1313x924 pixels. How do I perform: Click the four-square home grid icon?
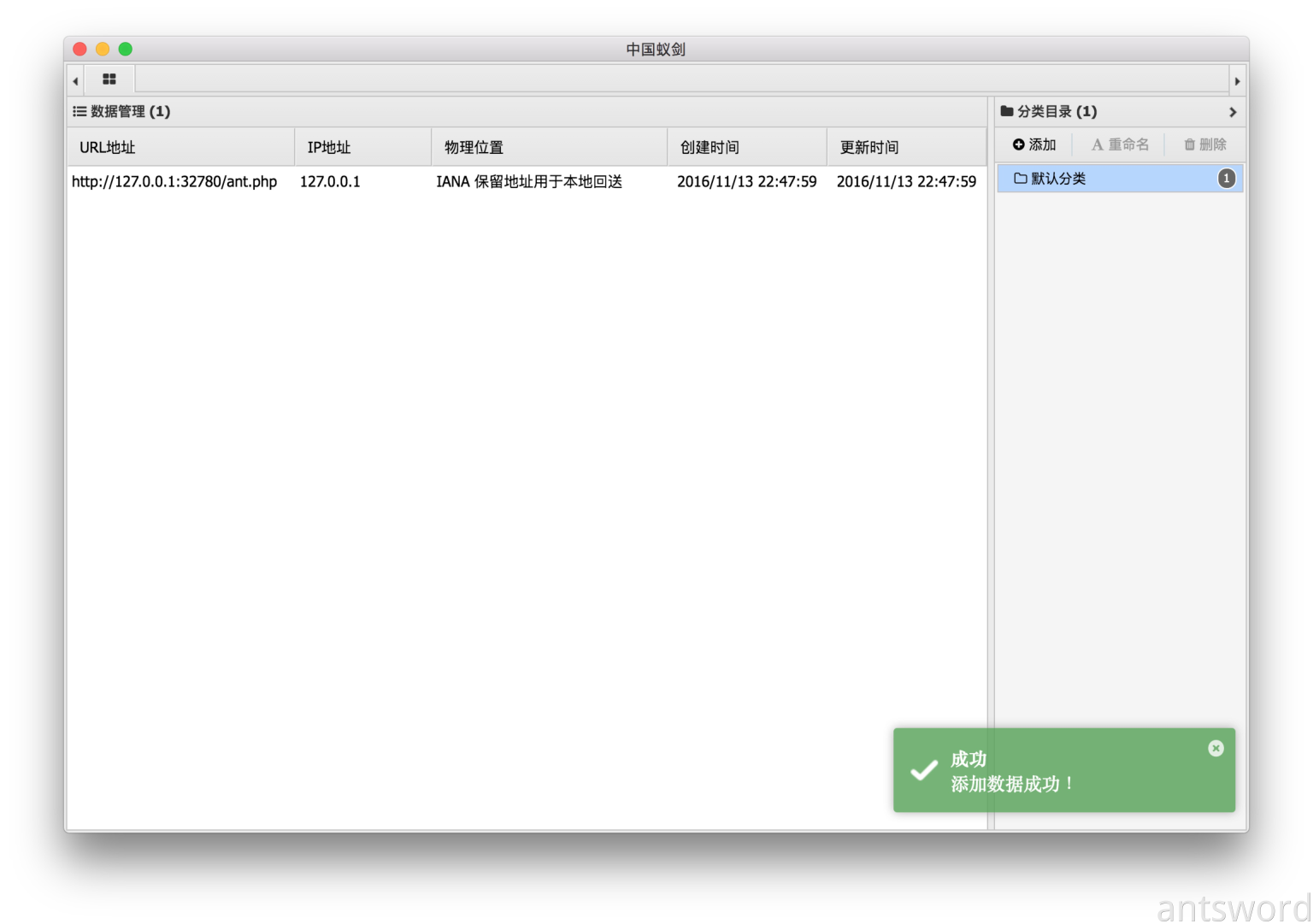click(109, 79)
